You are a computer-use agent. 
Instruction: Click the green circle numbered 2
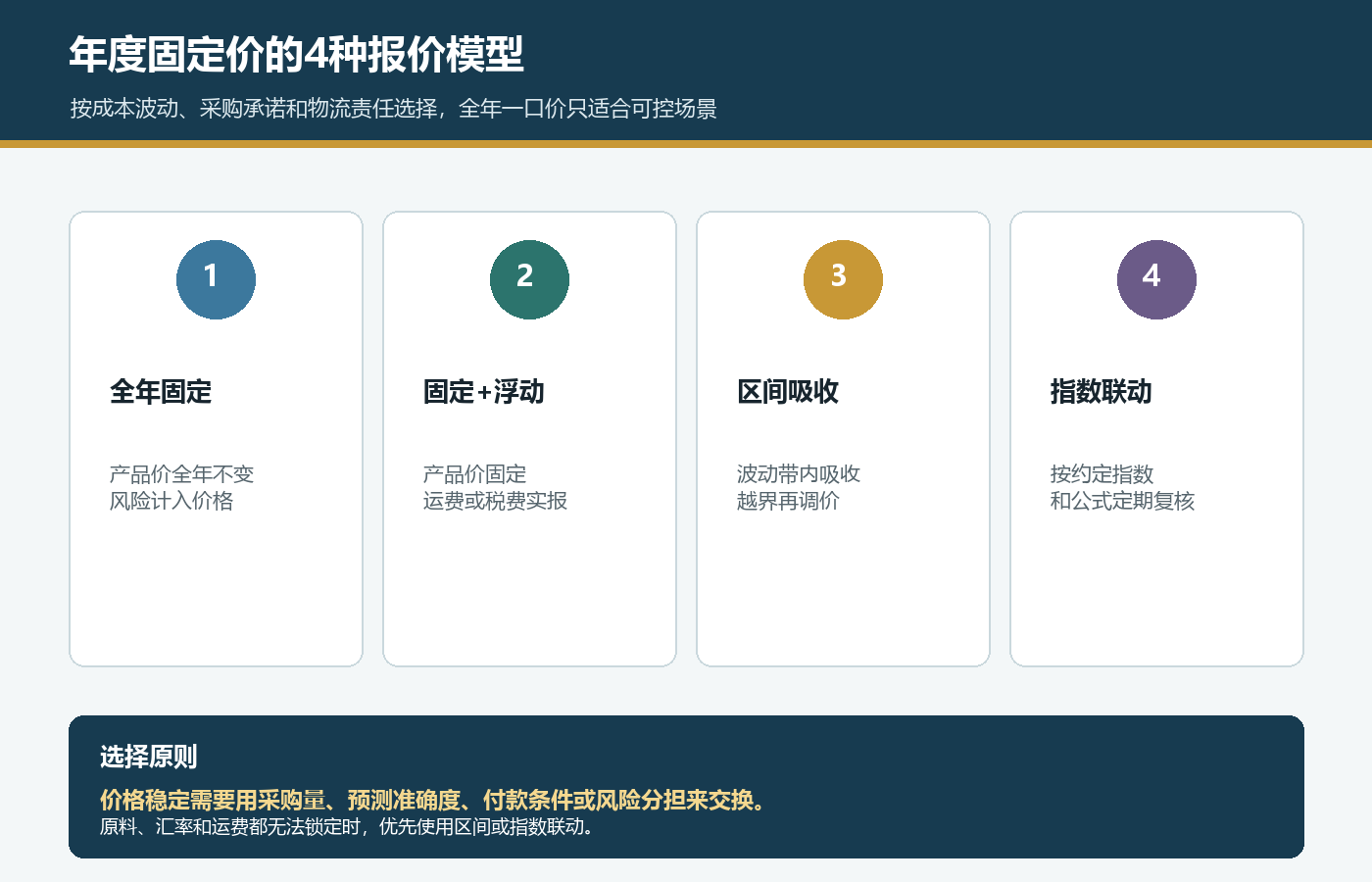tap(529, 279)
